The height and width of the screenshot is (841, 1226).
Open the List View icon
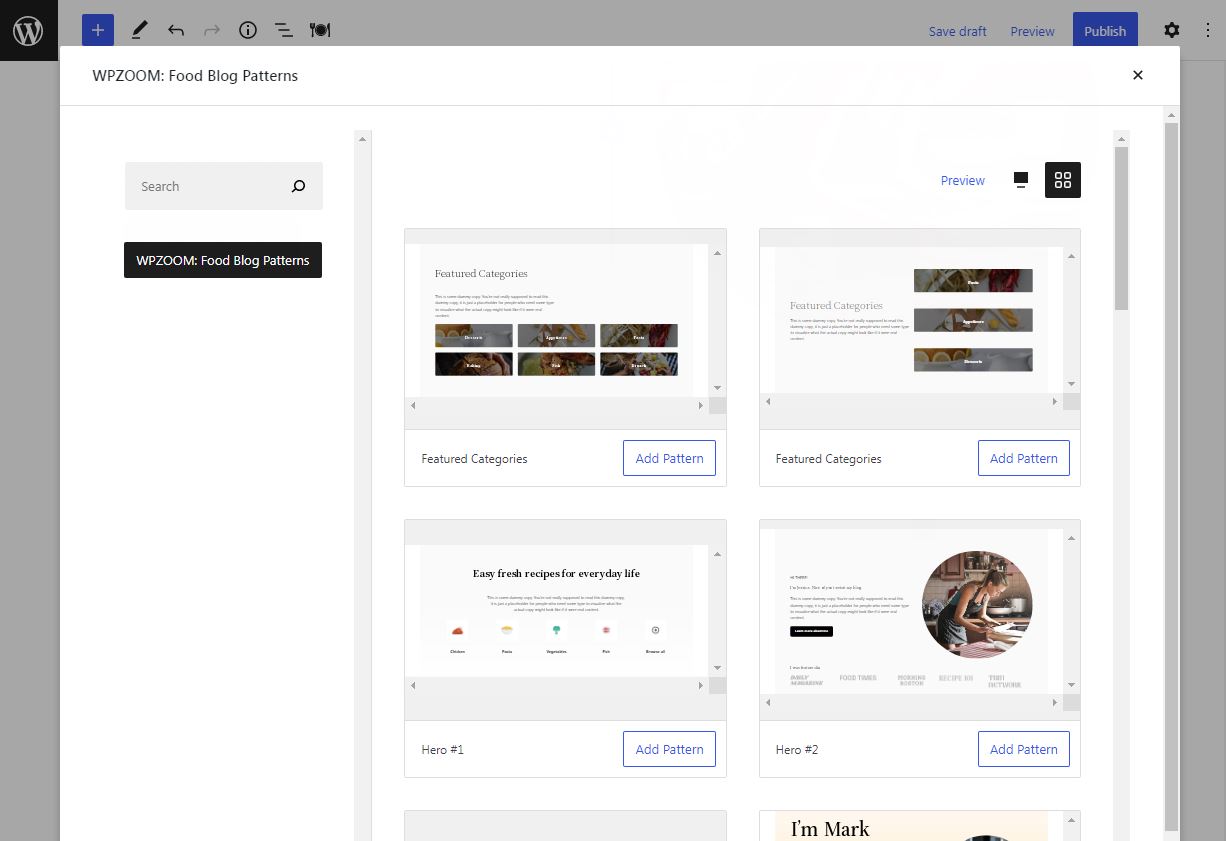[x=284, y=30]
